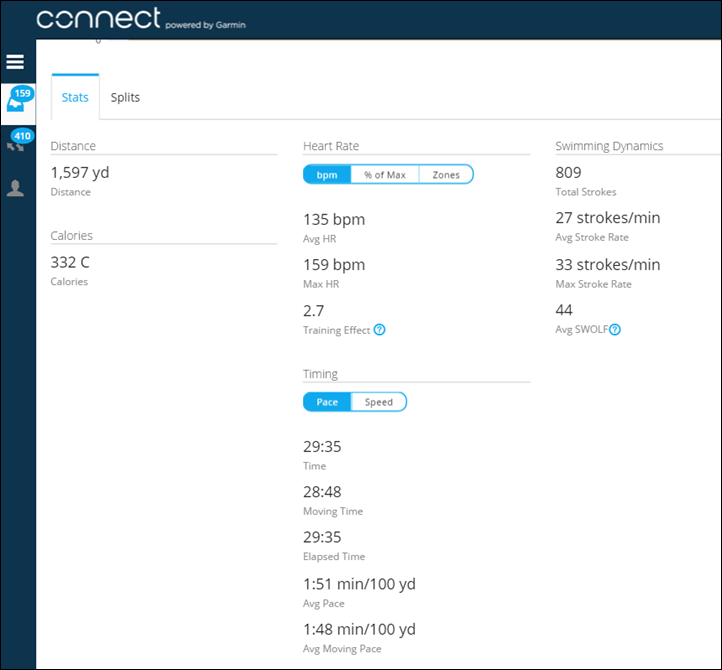Switch to the Stats tab
722x670 pixels.
click(75, 97)
